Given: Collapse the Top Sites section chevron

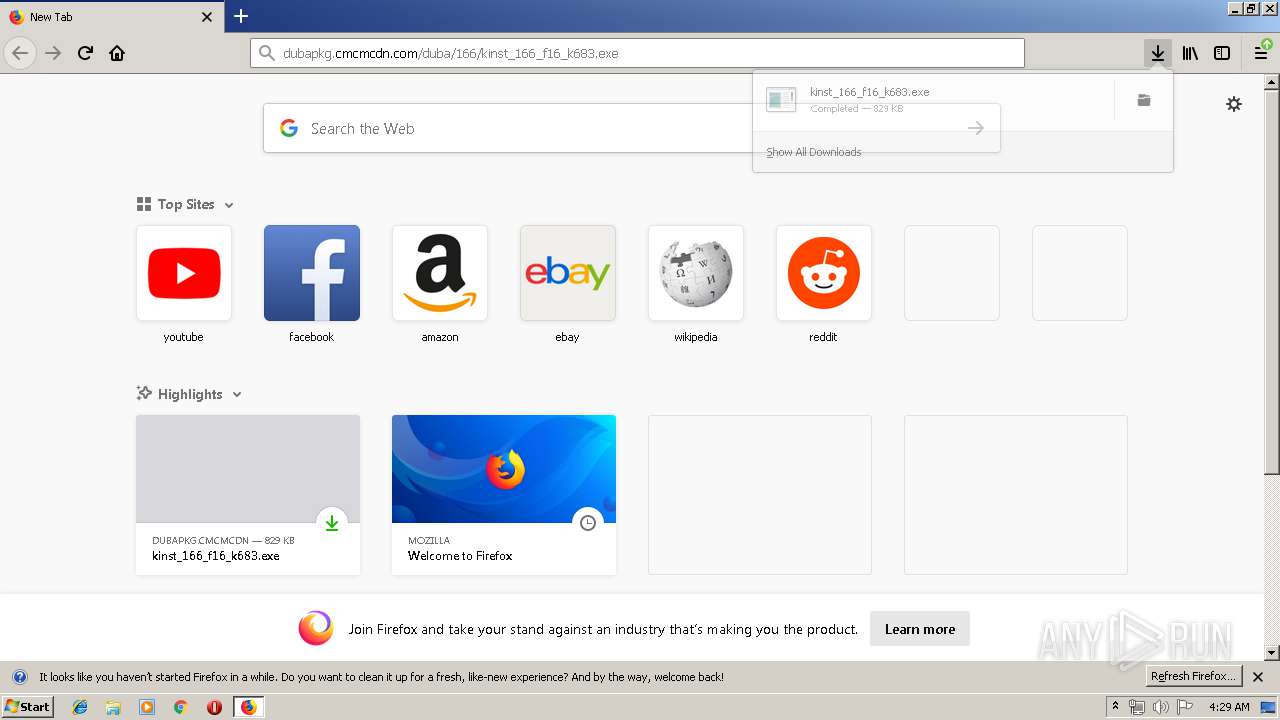Looking at the screenshot, I should tap(229, 205).
